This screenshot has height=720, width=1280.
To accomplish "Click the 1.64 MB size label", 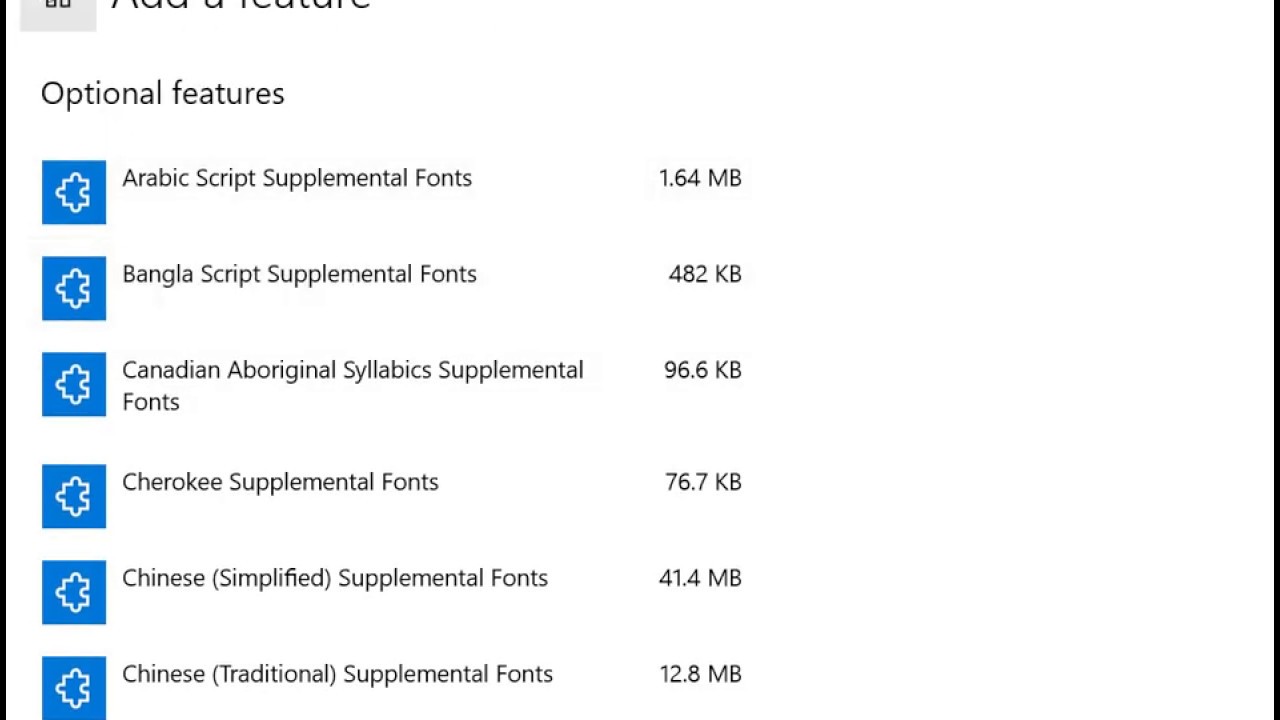I will tap(700, 178).
